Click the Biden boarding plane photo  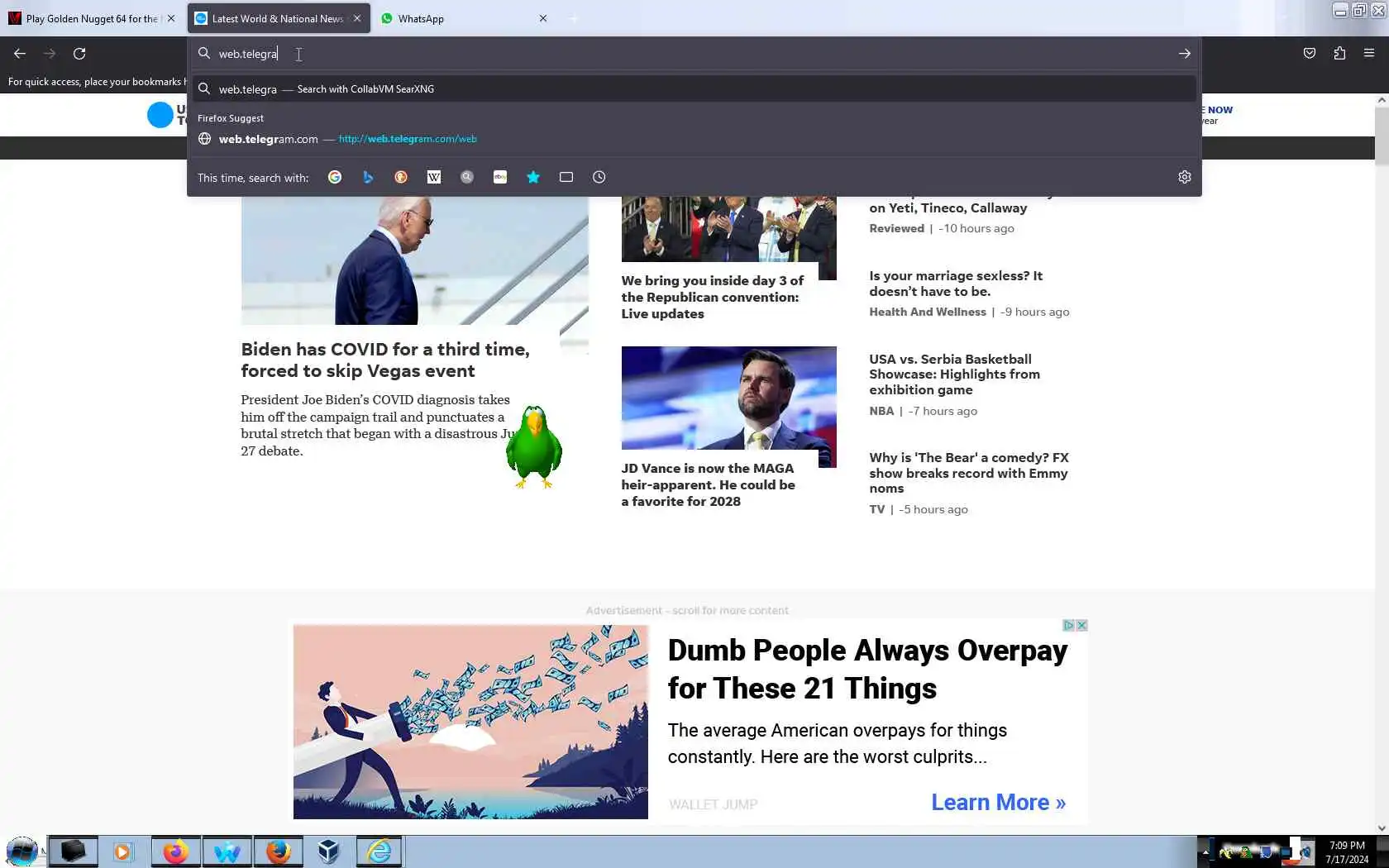pyautogui.click(x=414, y=260)
